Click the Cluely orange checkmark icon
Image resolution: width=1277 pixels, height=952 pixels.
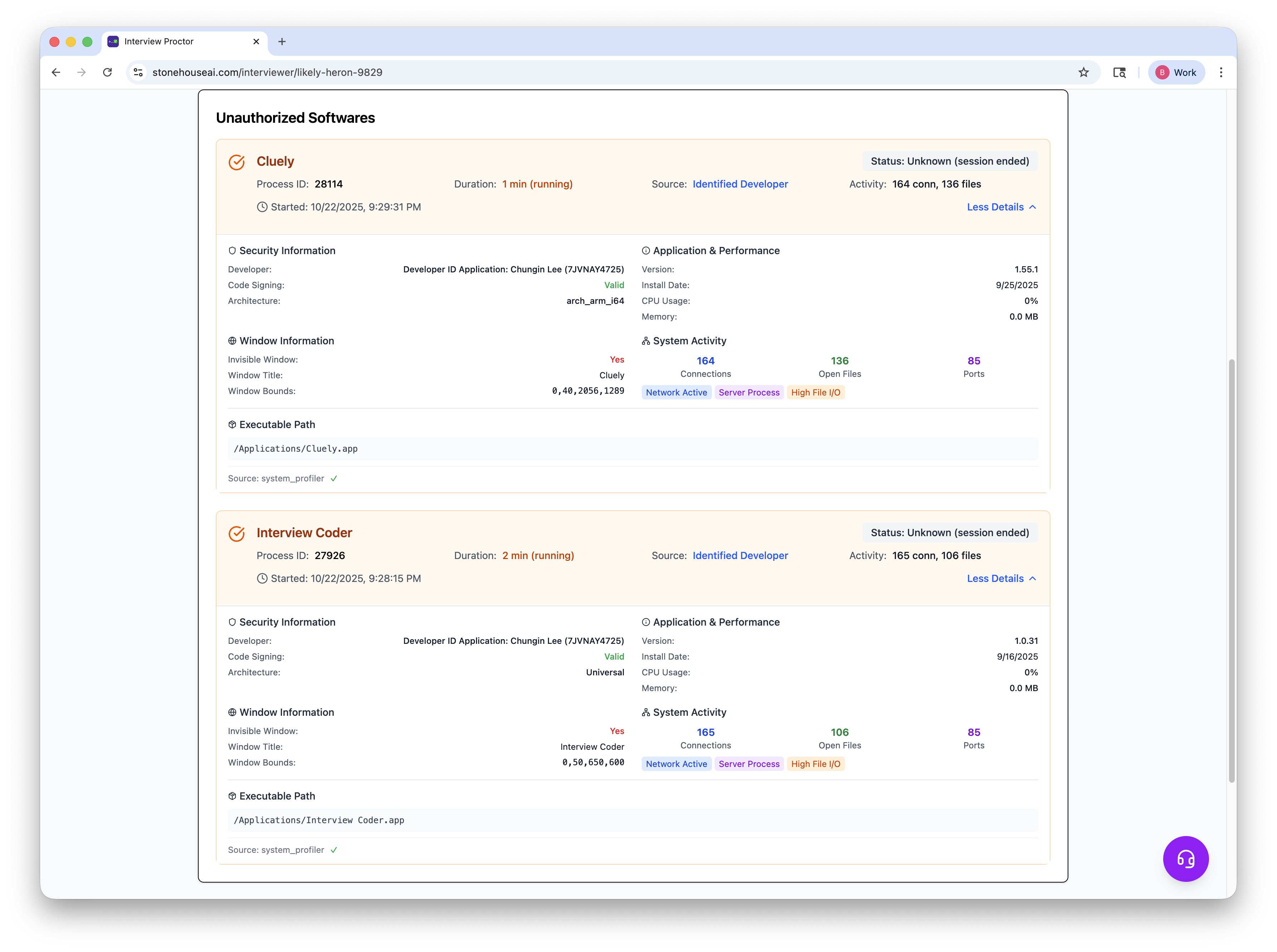tap(236, 162)
